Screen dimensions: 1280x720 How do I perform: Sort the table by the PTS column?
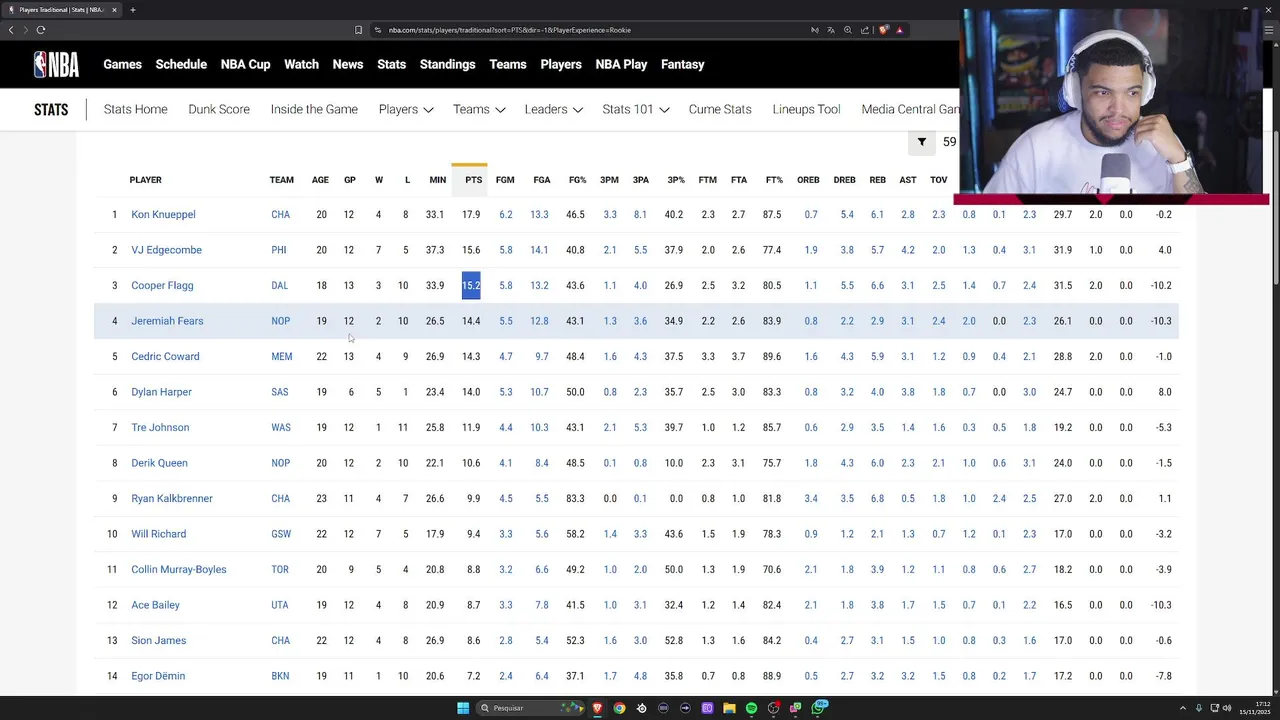click(x=473, y=180)
